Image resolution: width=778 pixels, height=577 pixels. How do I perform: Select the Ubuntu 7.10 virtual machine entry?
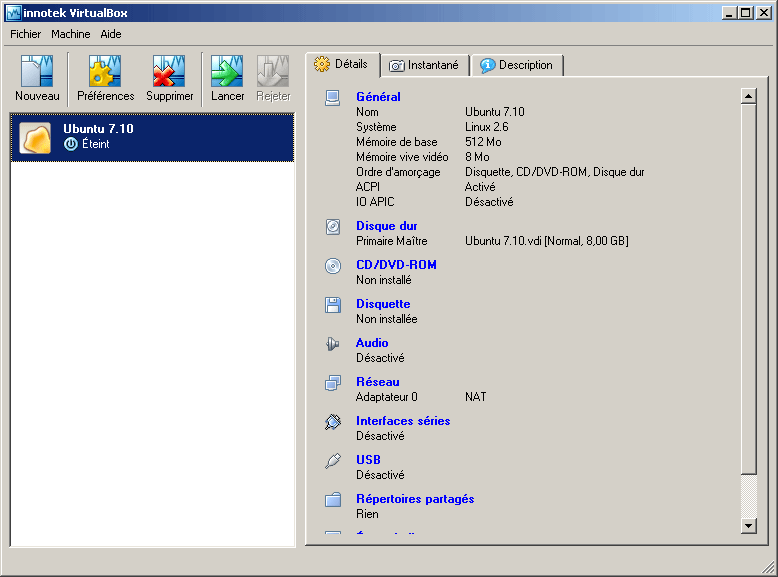(x=152, y=138)
